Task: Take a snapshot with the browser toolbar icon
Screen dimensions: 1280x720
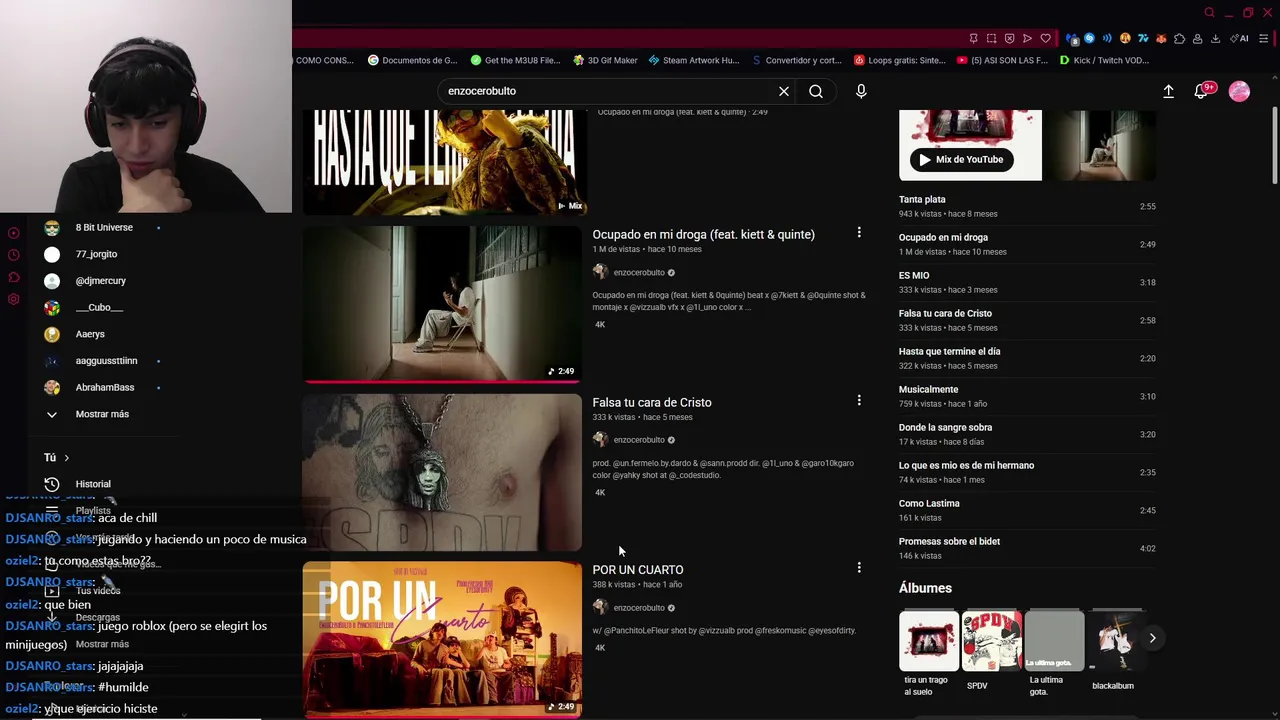Action: click(x=991, y=39)
